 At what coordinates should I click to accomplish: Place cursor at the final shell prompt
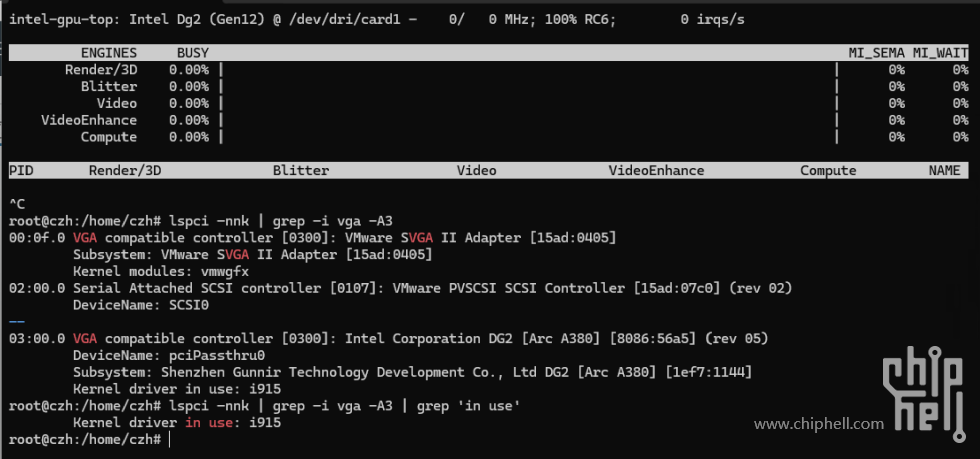point(169,440)
